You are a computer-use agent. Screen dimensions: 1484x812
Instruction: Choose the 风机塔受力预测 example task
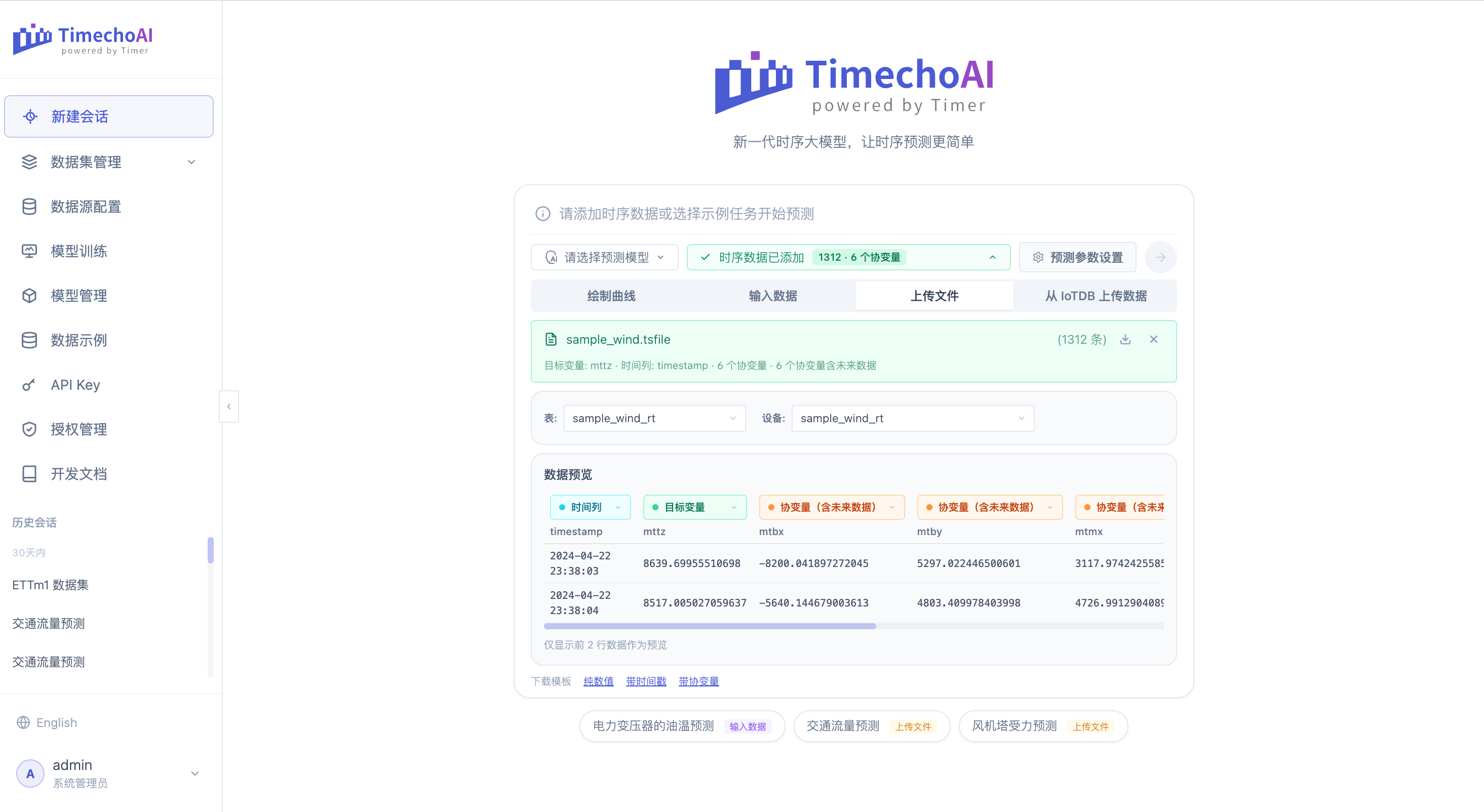coord(1043,726)
